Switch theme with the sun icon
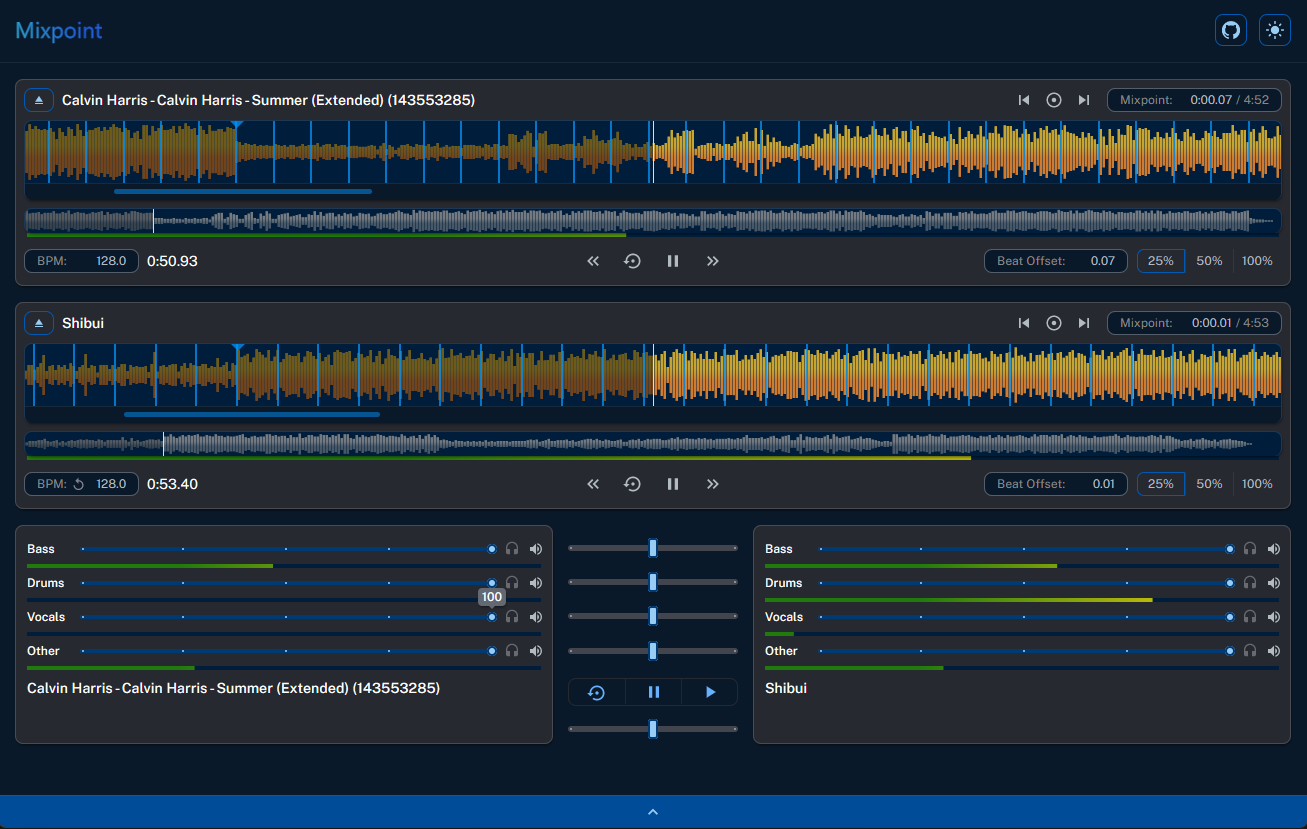1307x829 pixels. coord(1274,30)
